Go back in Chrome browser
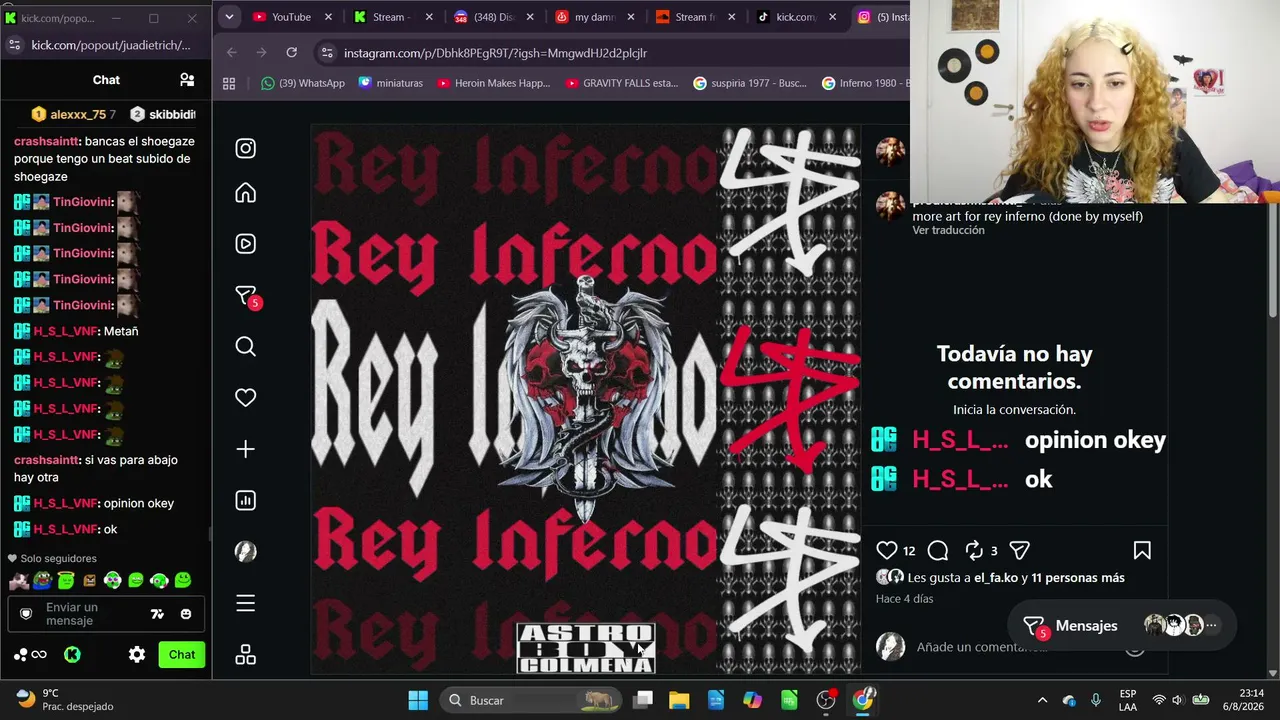The height and width of the screenshot is (720, 1280). (232, 52)
